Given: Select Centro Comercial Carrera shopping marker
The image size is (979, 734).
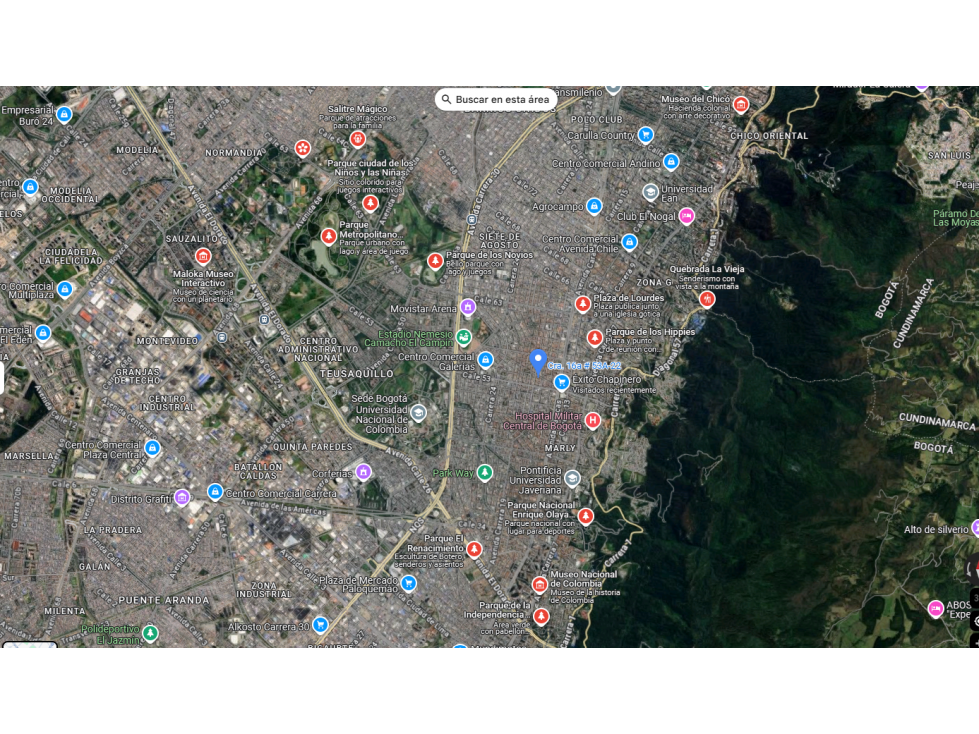Looking at the screenshot, I should 215,492.
